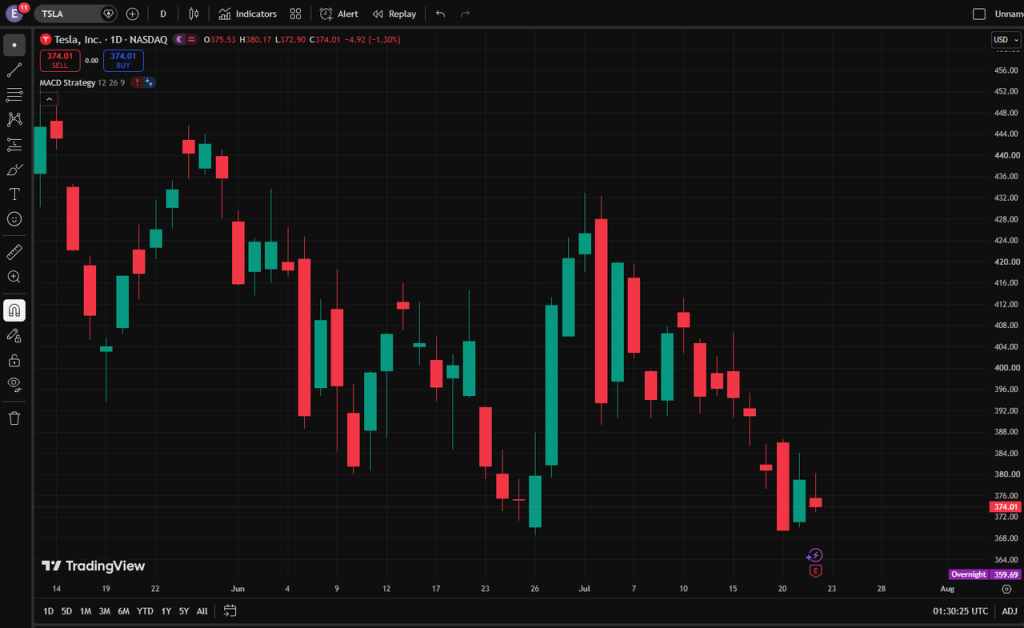This screenshot has height=628, width=1024.
Task: Open the user profile avatar menu
Action: pyautogui.click(x=14, y=13)
